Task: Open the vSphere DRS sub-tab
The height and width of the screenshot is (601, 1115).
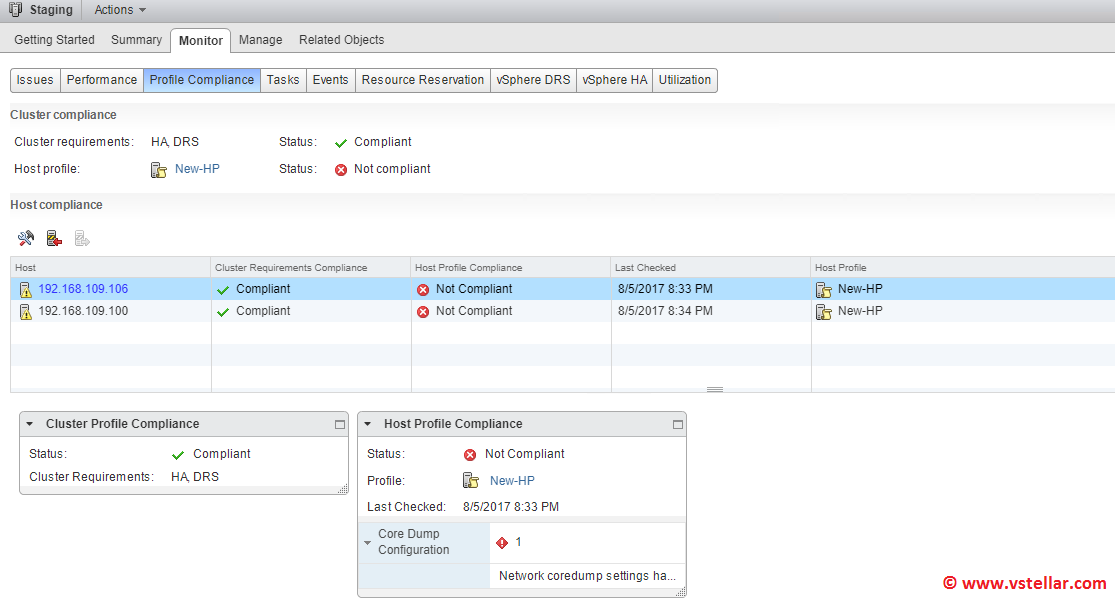Action: point(533,80)
